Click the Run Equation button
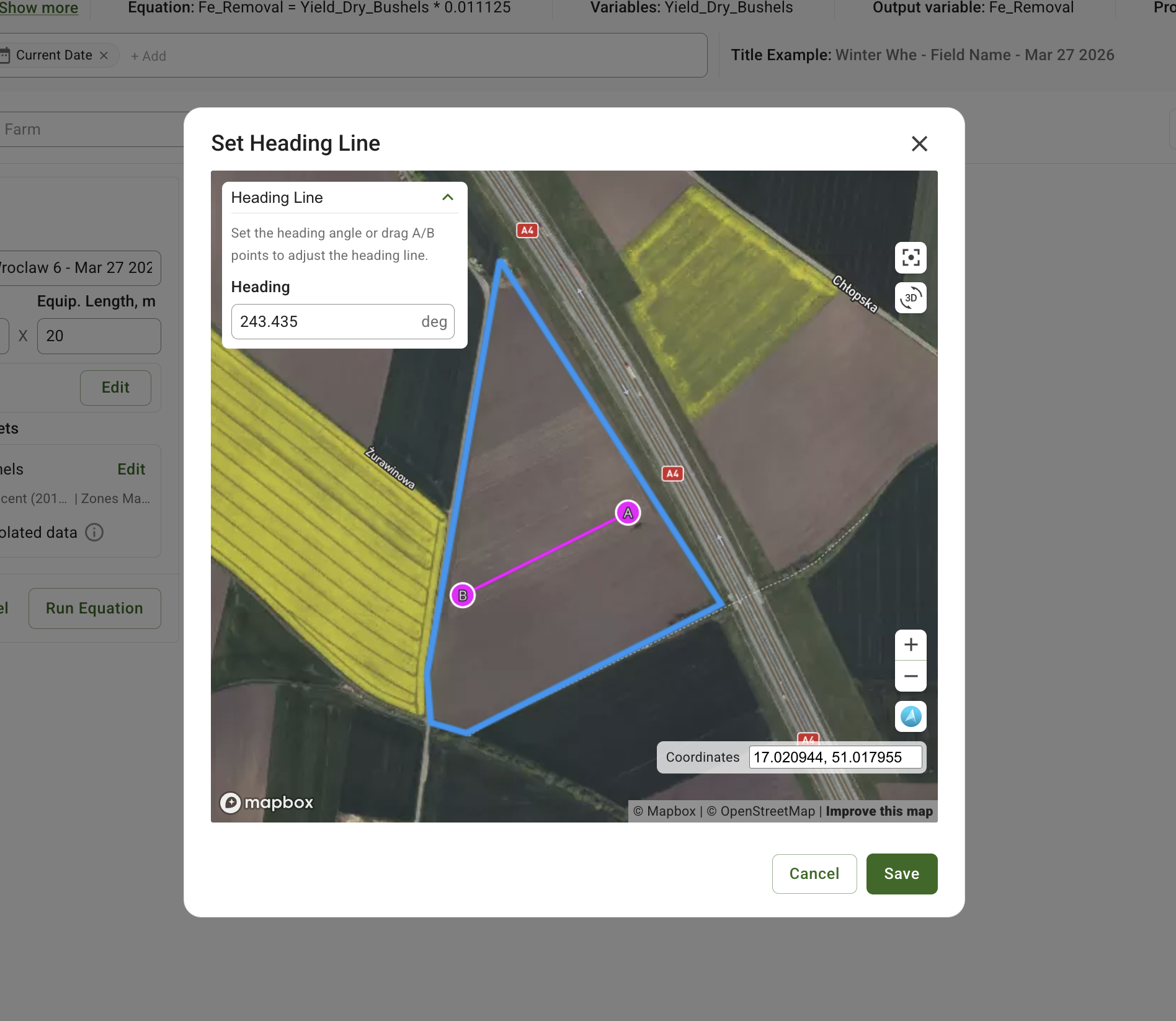 click(94, 608)
